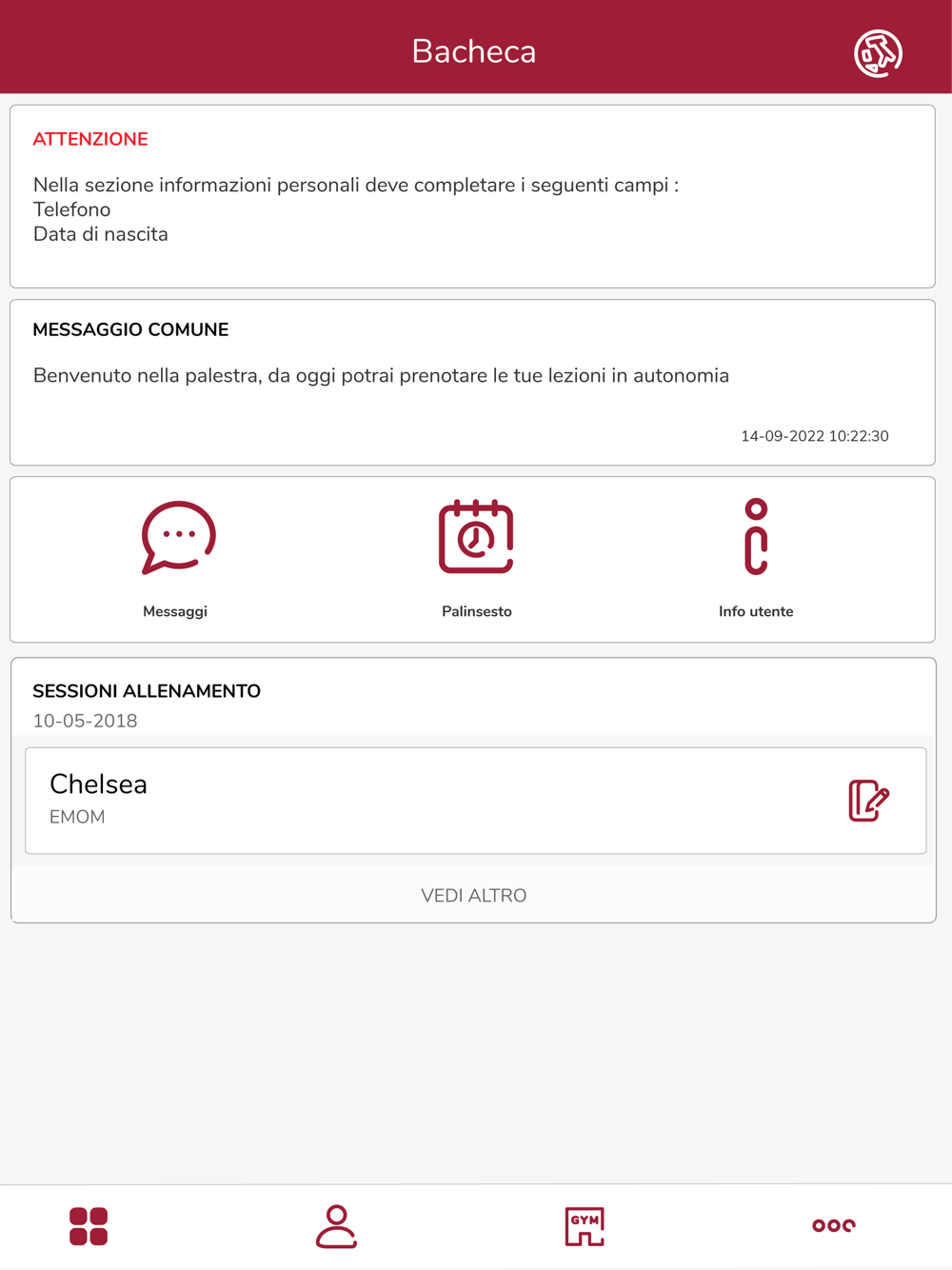This screenshot has height=1270, width=952.
Task: Select the message timestamp 14-09-2022
Action: [x=815, y=436]
